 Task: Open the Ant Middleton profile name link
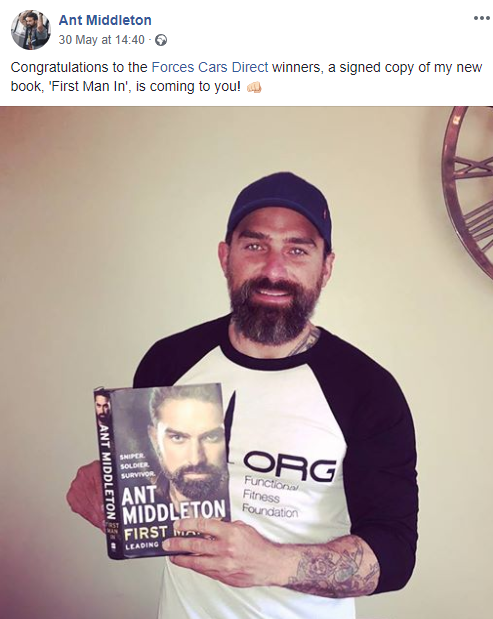[105, 20]
